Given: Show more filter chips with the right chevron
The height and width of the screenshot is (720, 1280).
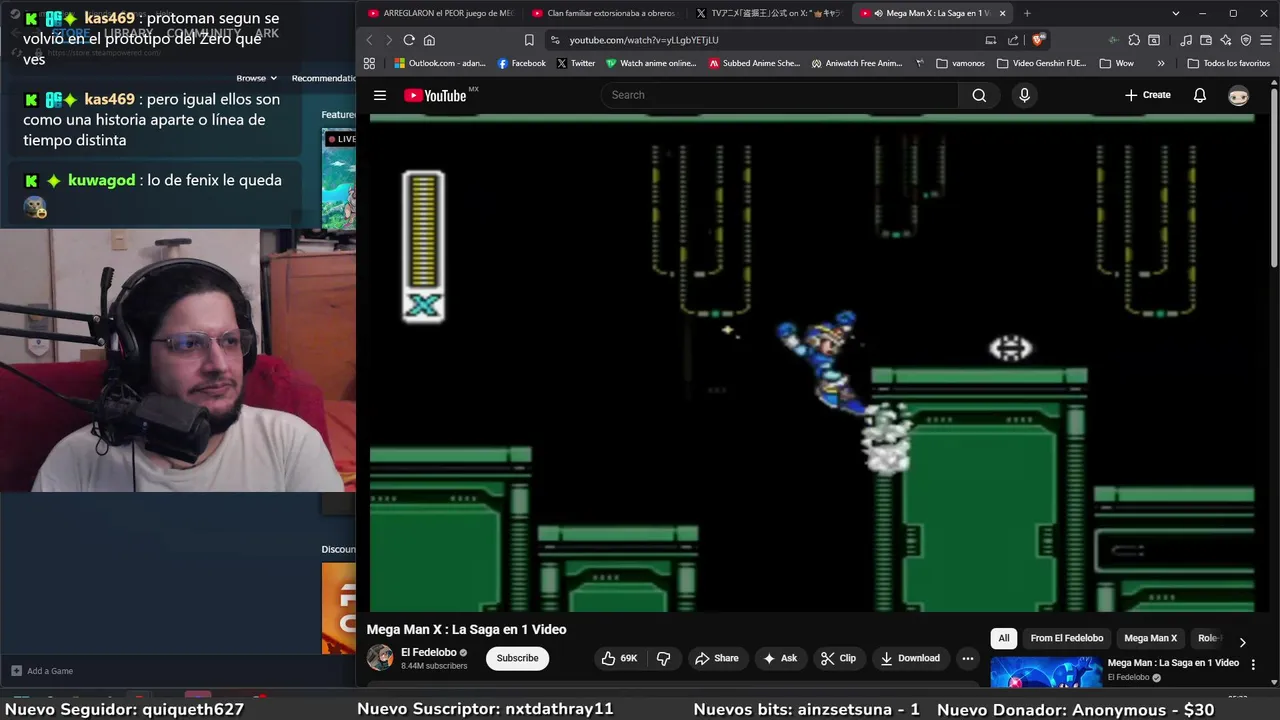Looking at the screenshot, I should click(1242, 642).
